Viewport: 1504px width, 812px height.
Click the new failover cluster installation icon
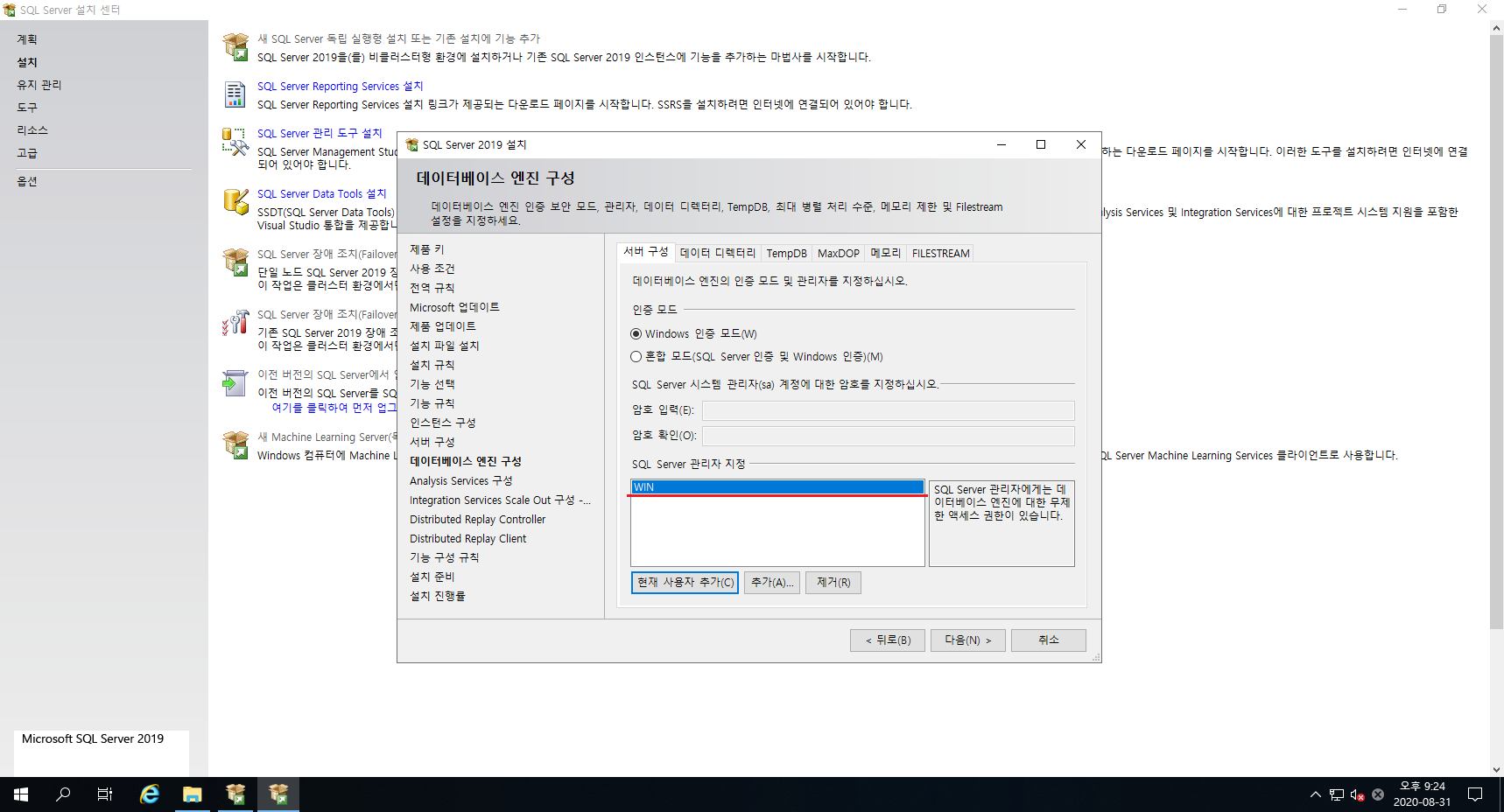pos(235,262)
